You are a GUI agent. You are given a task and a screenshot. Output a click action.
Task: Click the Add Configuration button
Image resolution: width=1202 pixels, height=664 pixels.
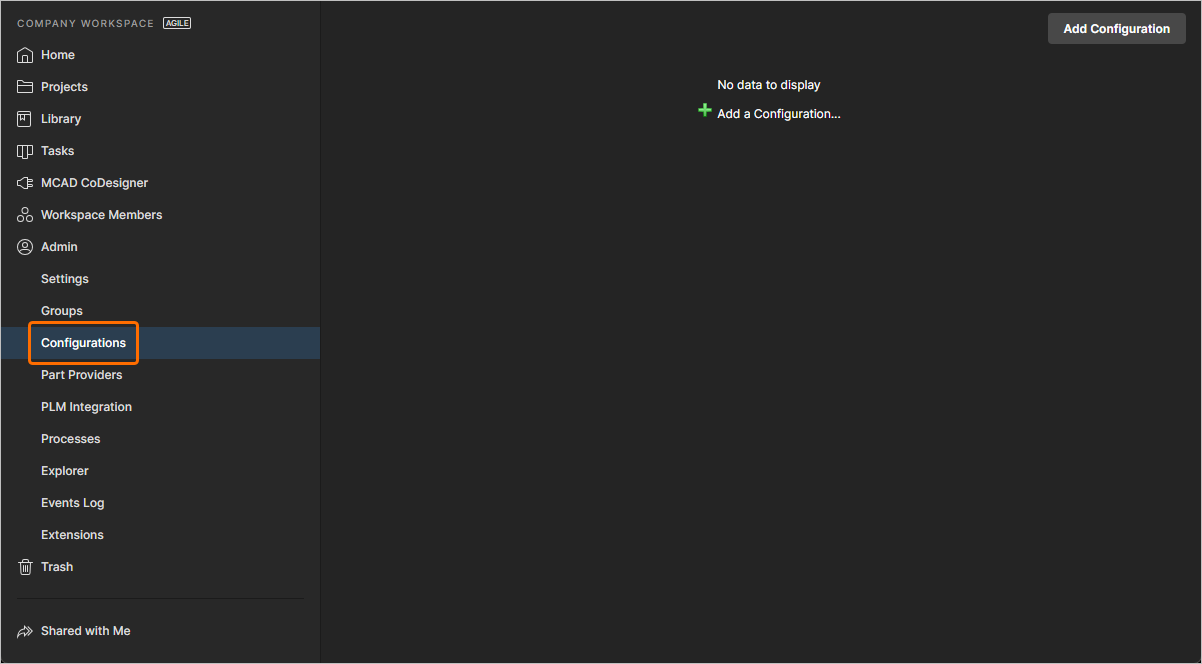[1116, 29]
